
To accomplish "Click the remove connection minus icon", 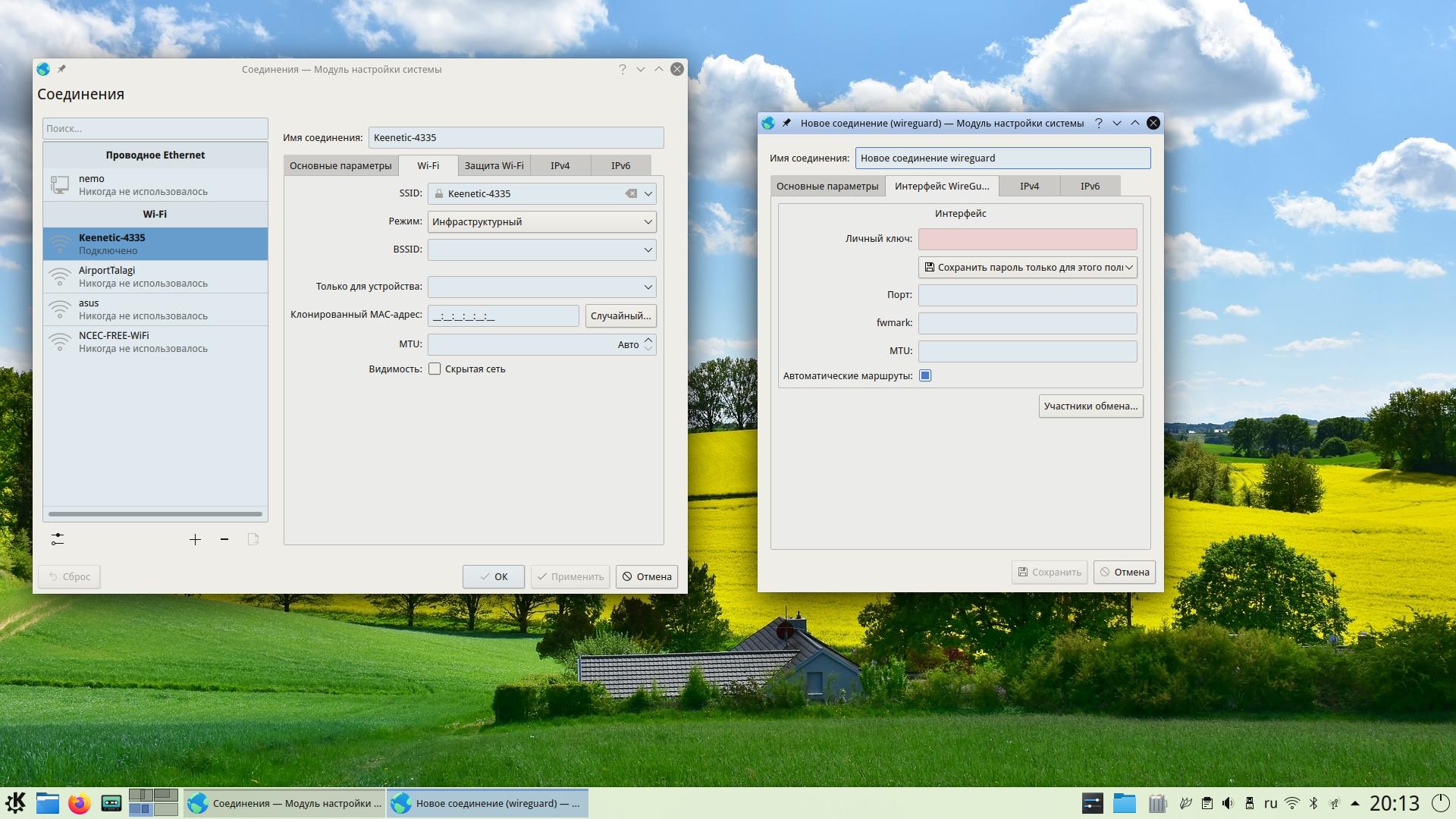I will pyautogui.click(x=224, y=539).
